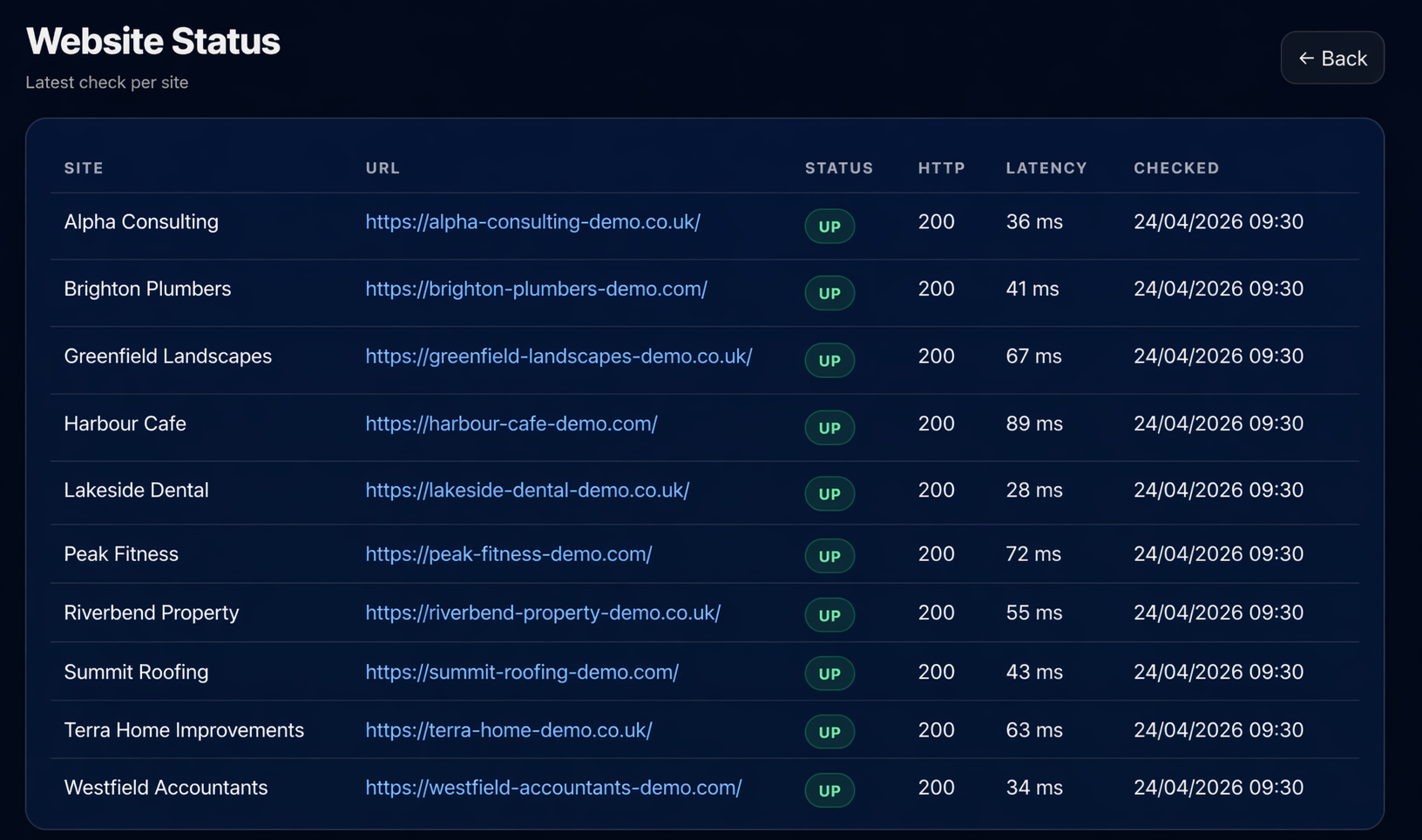The width and height of the screenshot is (1422, 840).
Task: Click the Summit Roofing site name
Action: (136, 673)
